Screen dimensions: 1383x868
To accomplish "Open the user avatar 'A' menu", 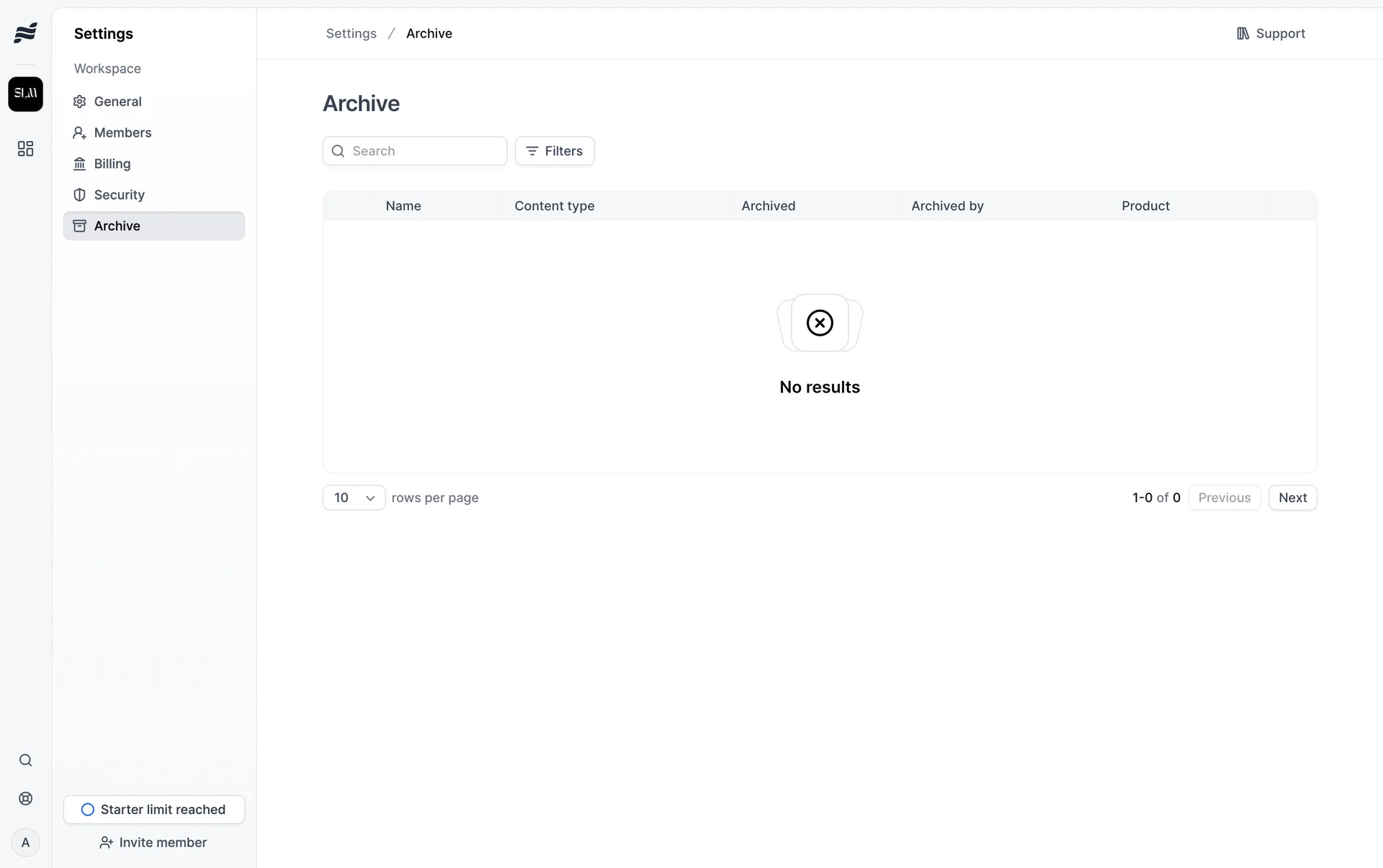I will click(x=25, y=842).
